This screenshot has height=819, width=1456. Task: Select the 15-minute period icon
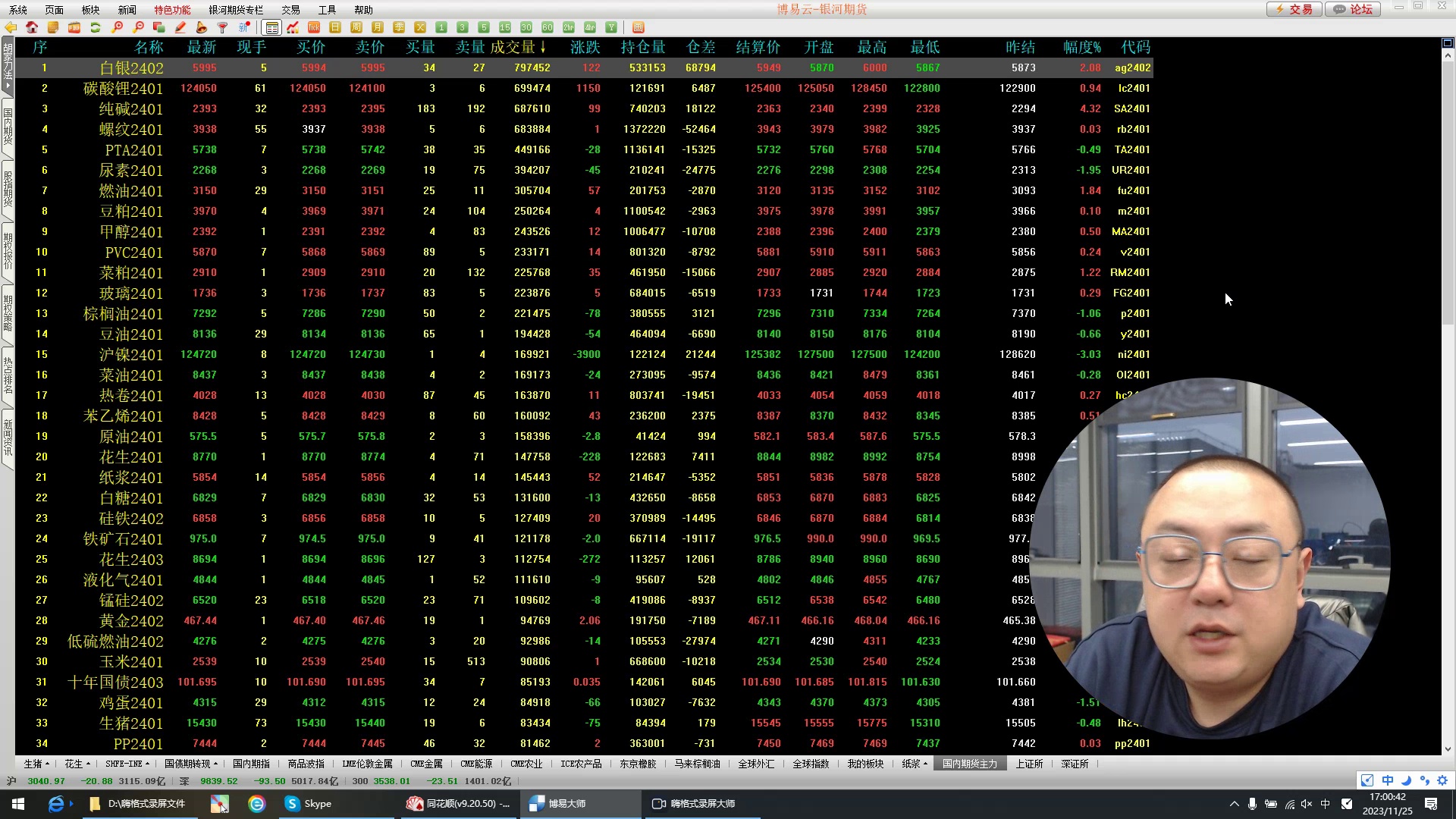pyautogui.click(x=505, y=27)
